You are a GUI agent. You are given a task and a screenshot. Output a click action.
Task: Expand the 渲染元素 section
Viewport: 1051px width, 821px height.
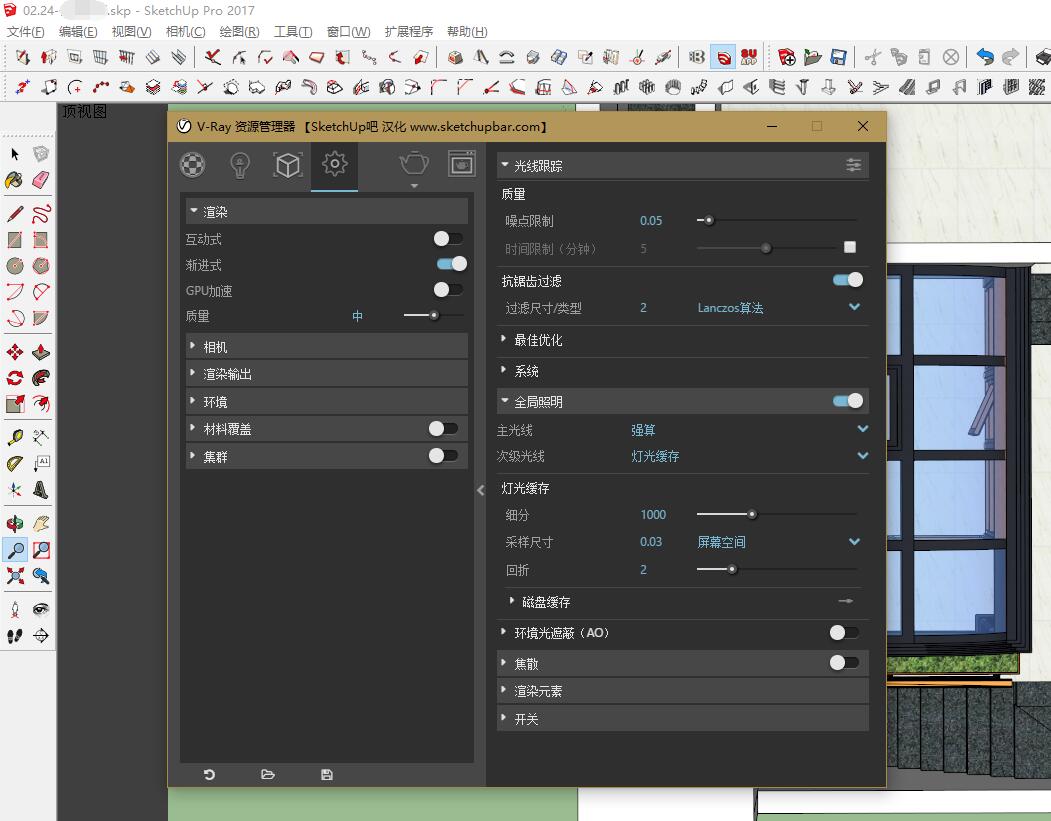683,691
